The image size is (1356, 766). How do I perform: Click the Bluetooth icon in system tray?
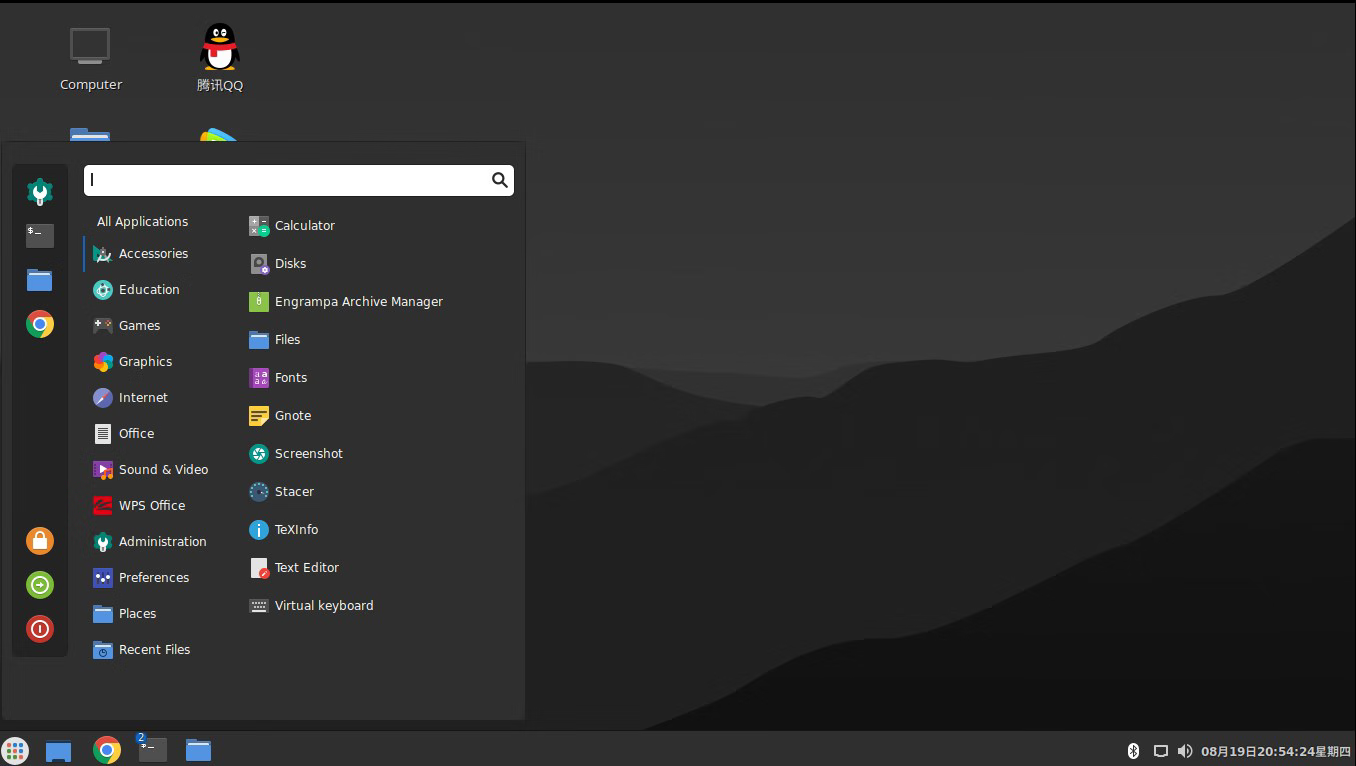click(x=1133, y=751)
